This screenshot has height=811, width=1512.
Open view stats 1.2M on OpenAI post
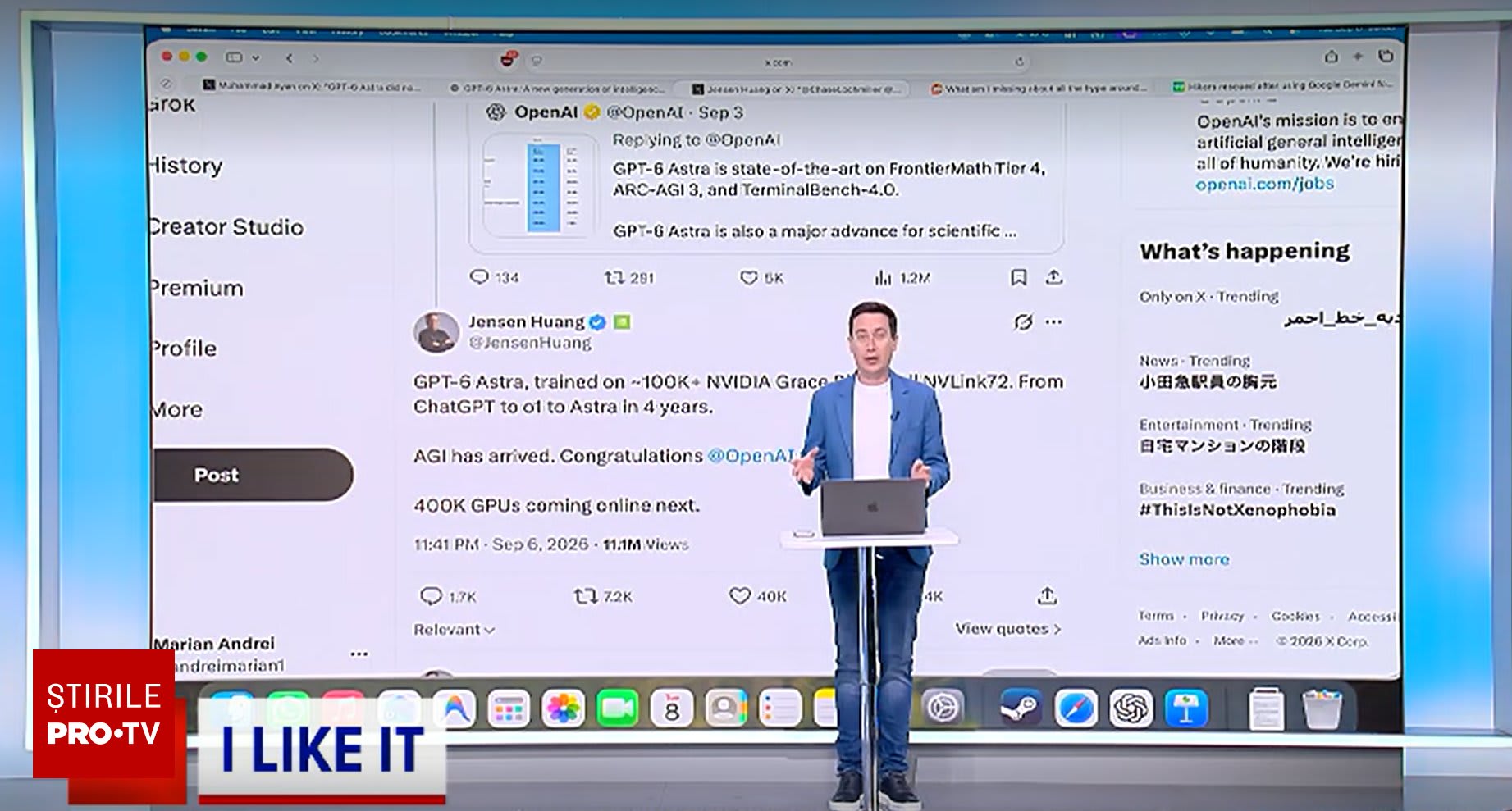pos(902,278)
